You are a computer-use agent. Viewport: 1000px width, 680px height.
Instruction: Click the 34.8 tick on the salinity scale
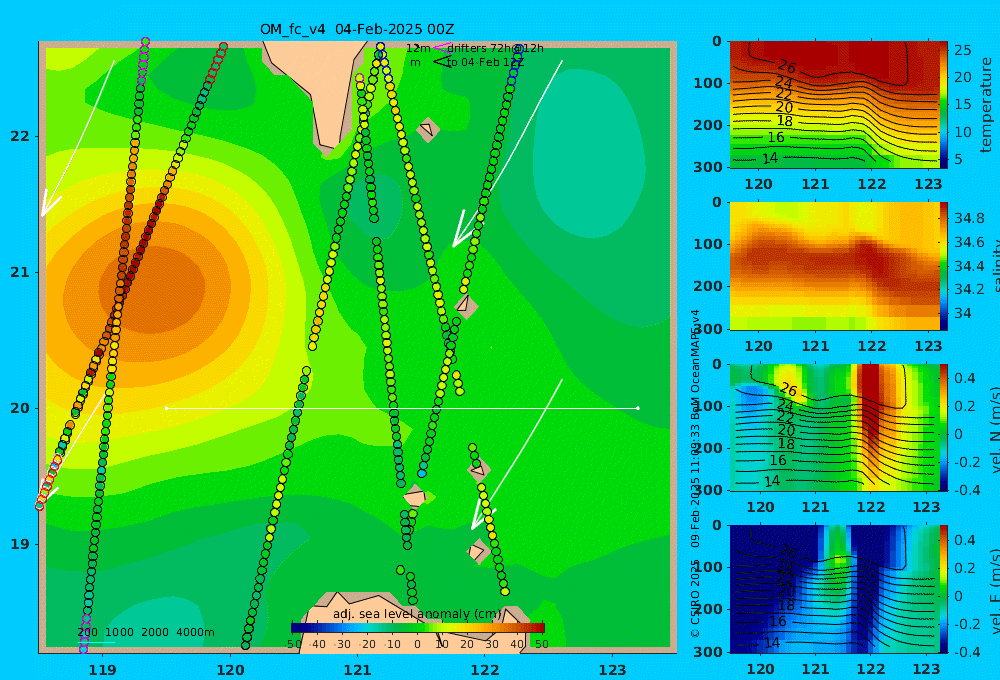click(969, 218)
